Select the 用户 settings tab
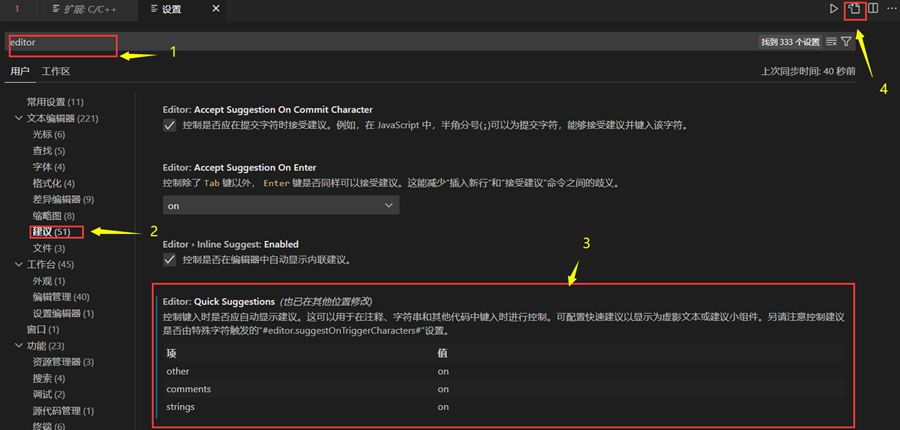The width and height of the screenshot is (900, 430). (19, 72)
